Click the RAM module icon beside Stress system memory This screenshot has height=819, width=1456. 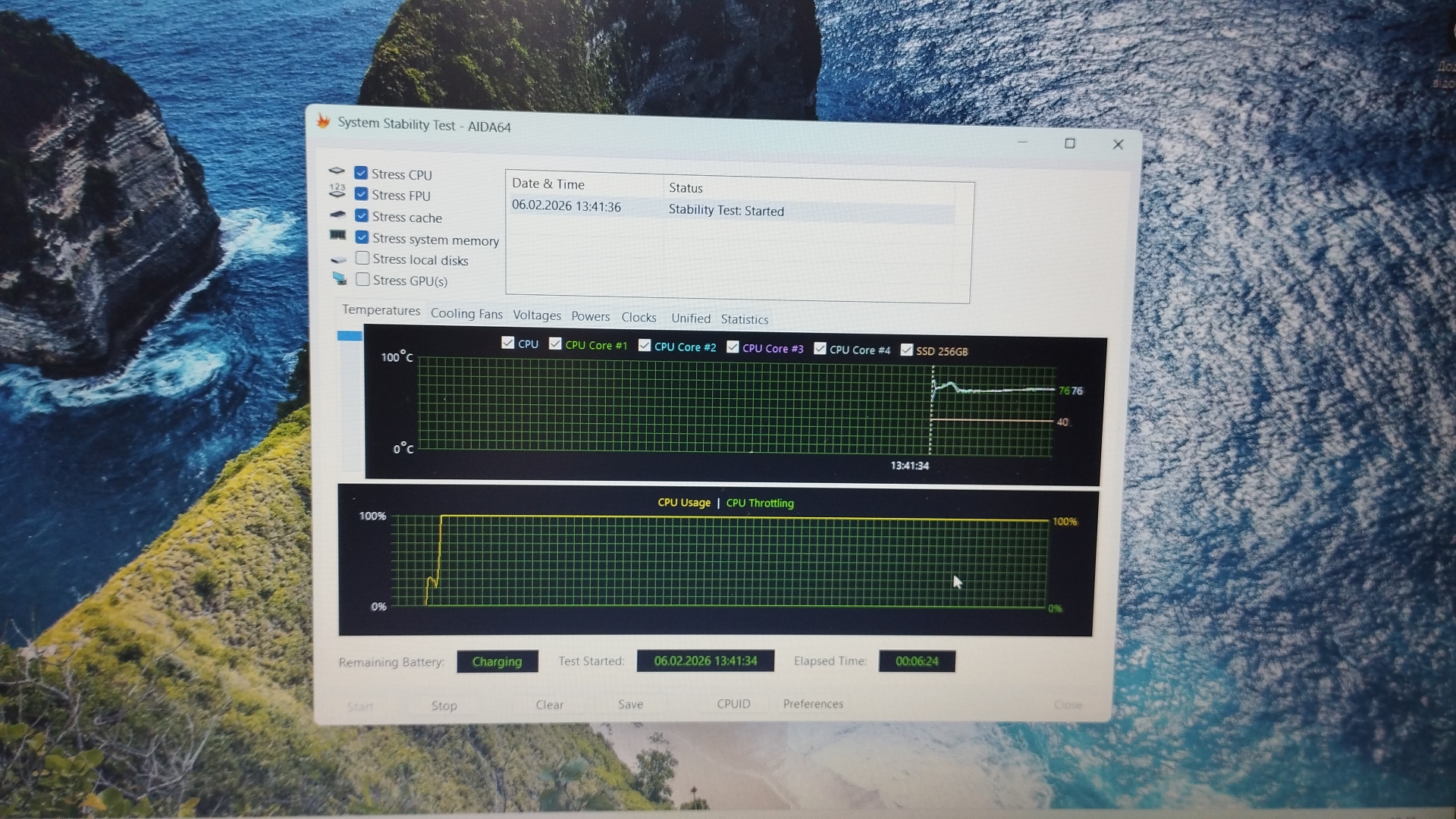(x=338, y=236)
